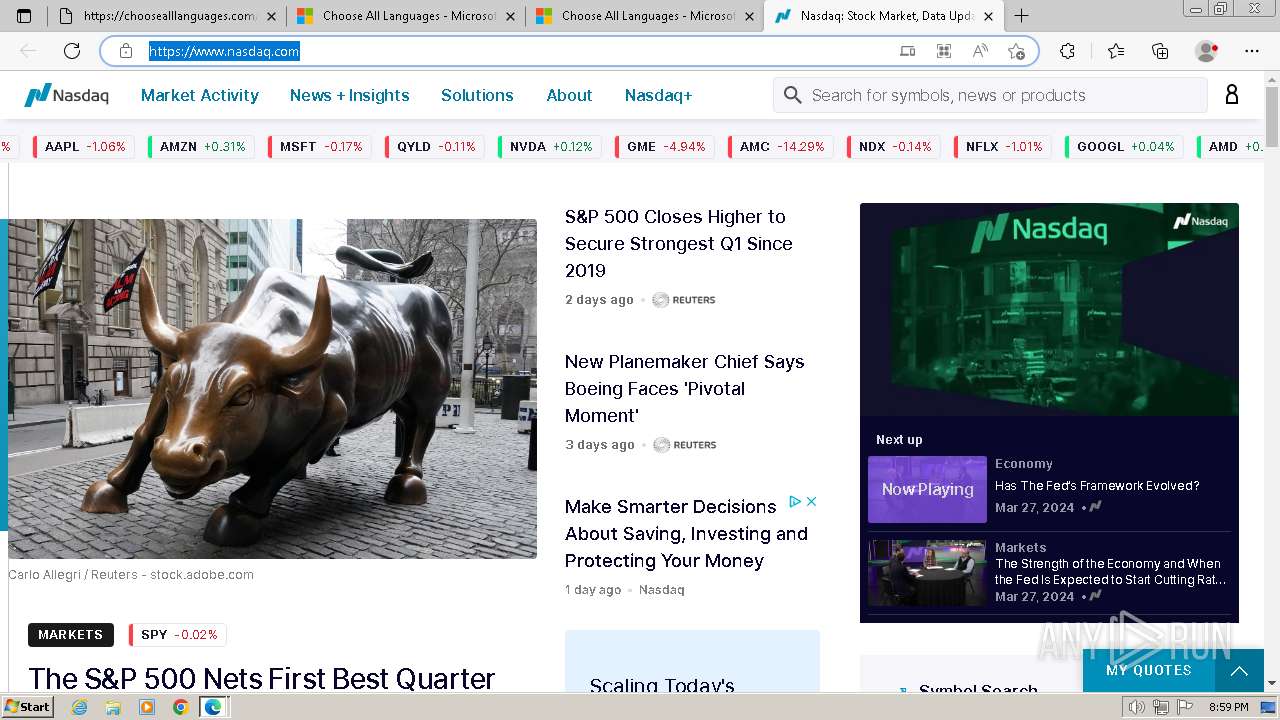This screenshot has height=720, width=1280.
Task: Open Make Smarter Decisions sponsored link
Action: click(686, 534)
